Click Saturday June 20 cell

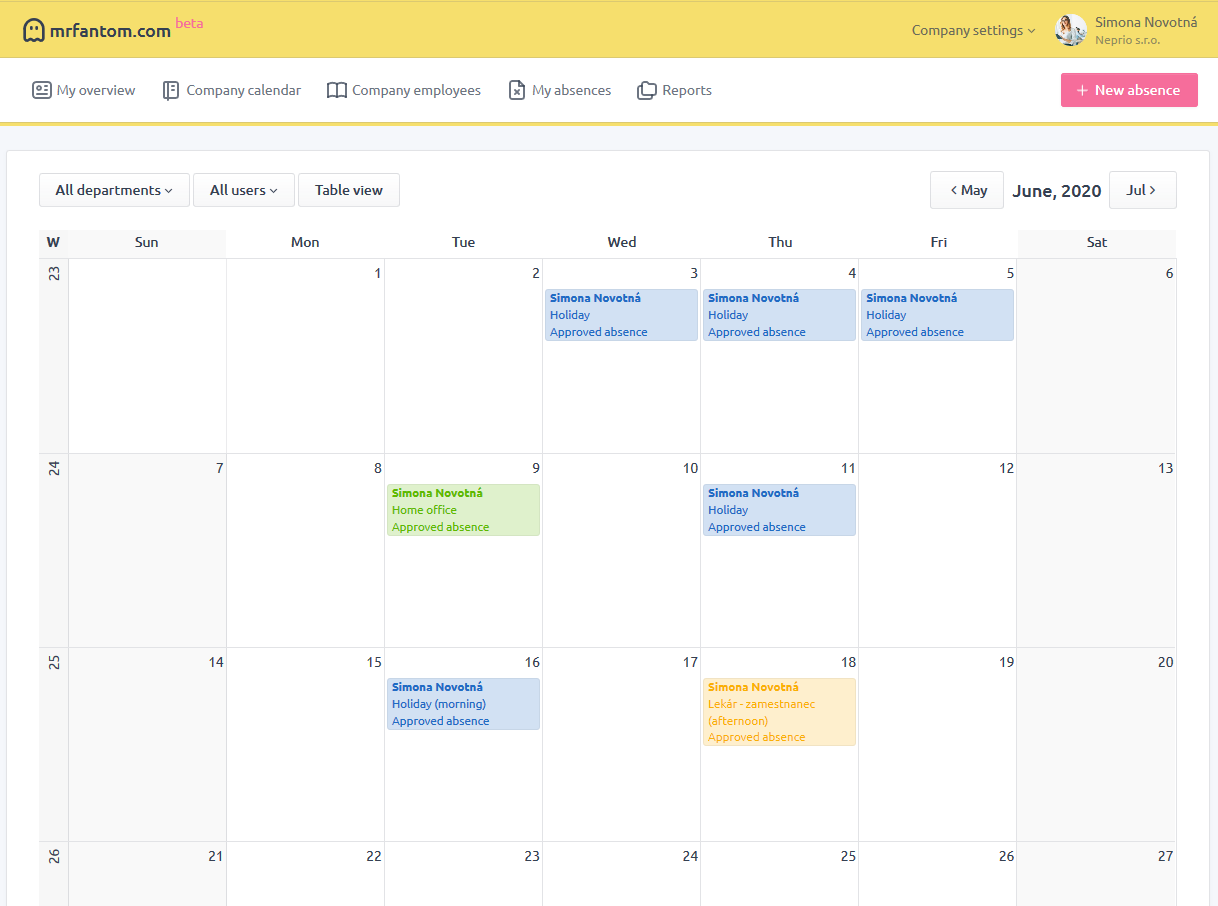click(x=1097, y=744)
